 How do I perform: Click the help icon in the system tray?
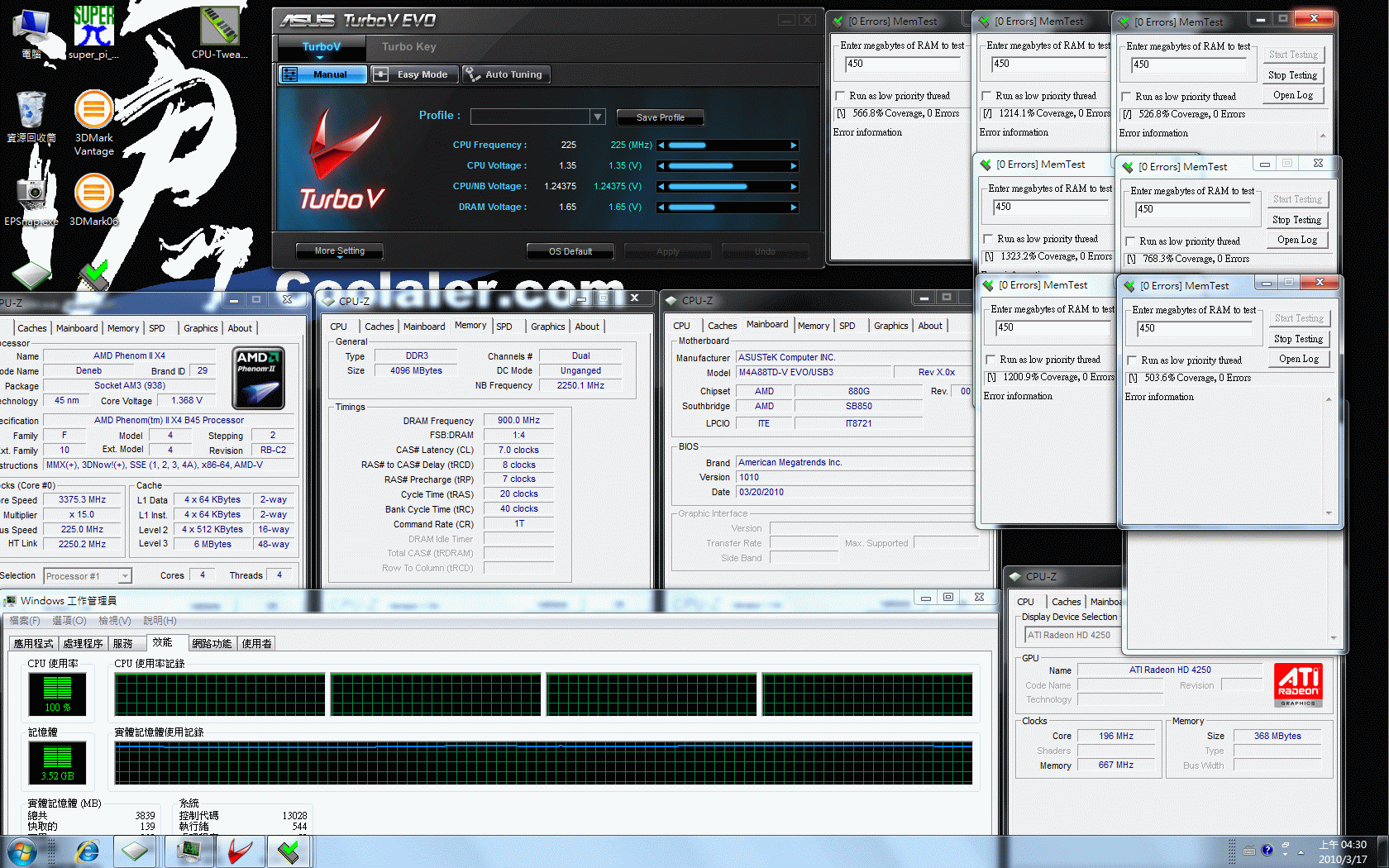pos(1267,850)
